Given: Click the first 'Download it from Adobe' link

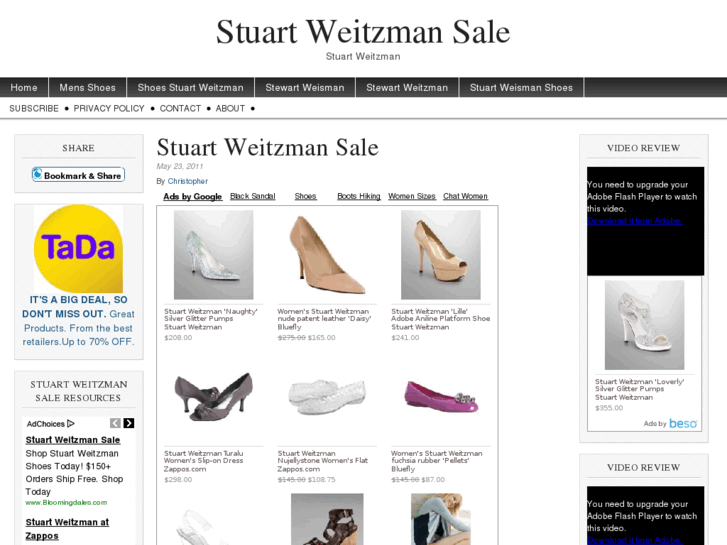Looking at the screenshot, I should coord(634,221).
